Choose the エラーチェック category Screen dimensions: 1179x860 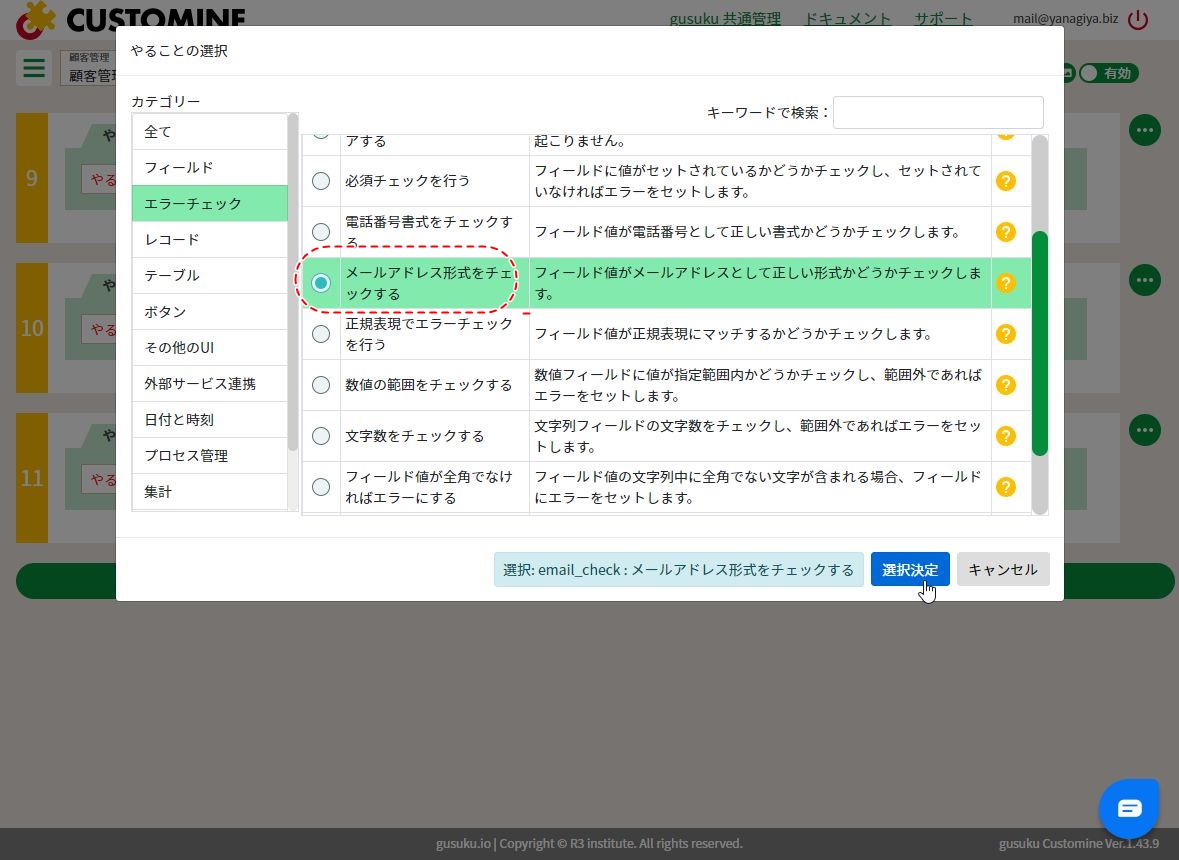[x=210, y=204]
